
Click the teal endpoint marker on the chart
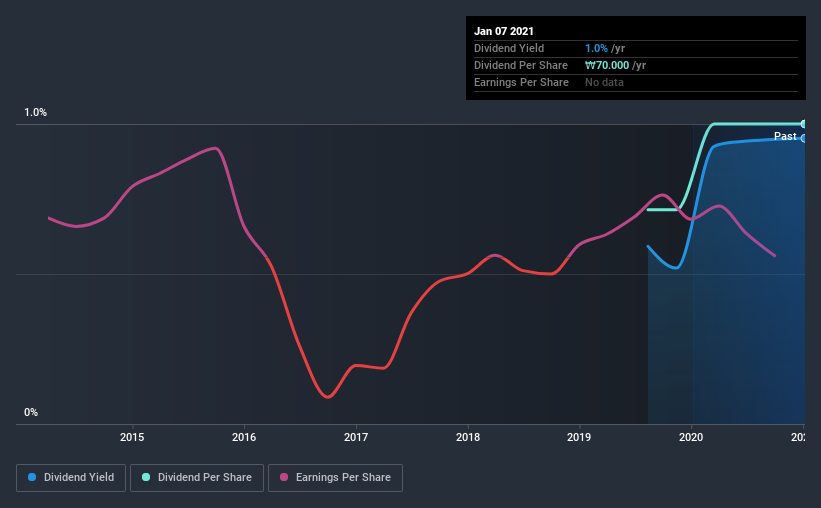pos(803,124)
